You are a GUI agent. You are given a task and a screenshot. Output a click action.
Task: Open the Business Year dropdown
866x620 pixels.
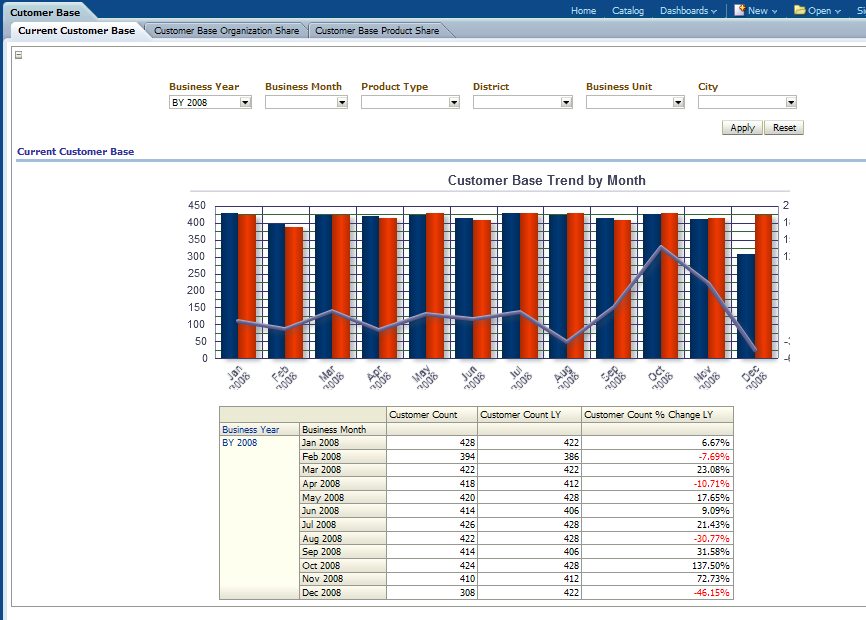tap(245, 102)
